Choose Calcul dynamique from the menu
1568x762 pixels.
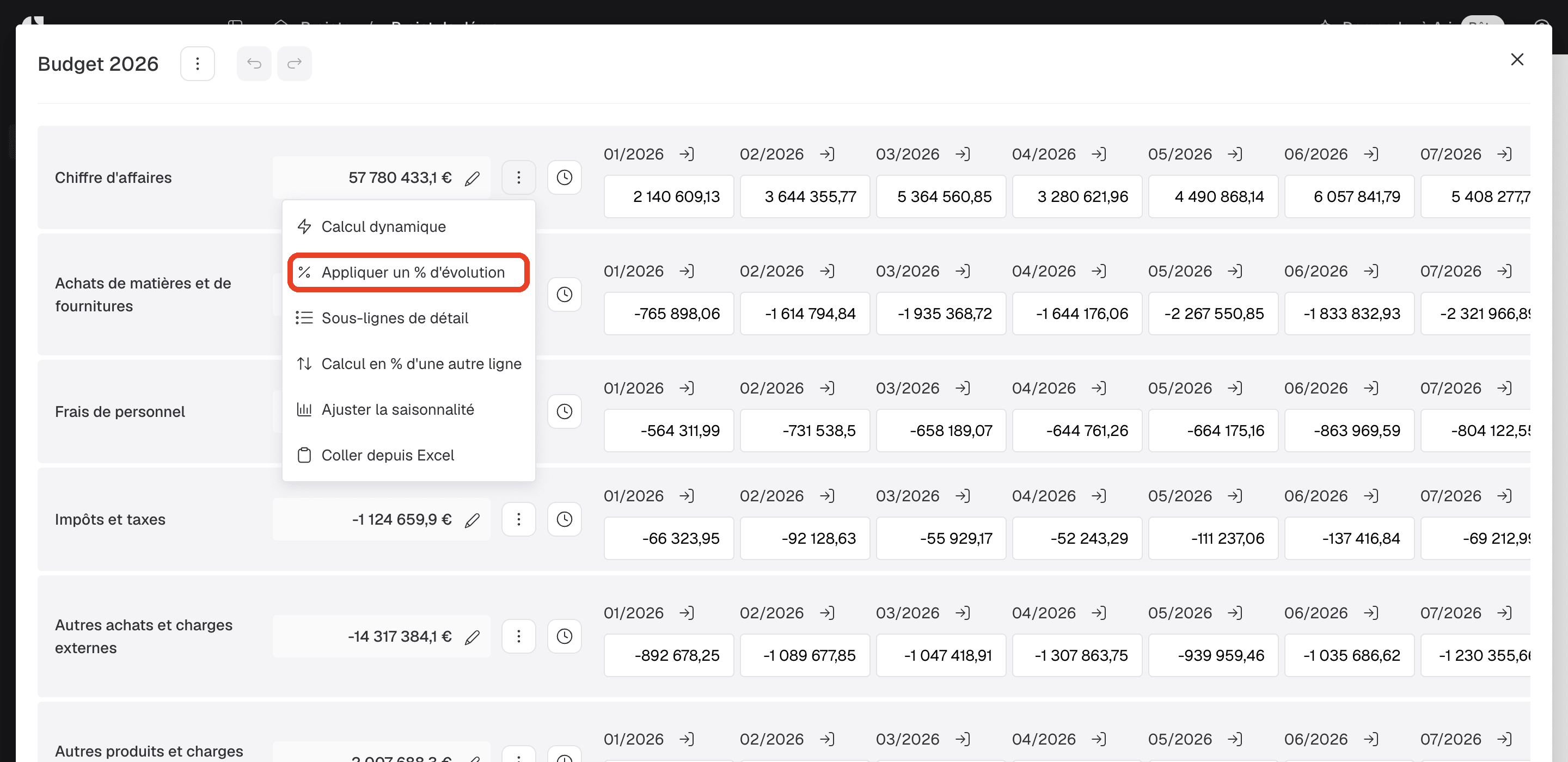point(408,227)
